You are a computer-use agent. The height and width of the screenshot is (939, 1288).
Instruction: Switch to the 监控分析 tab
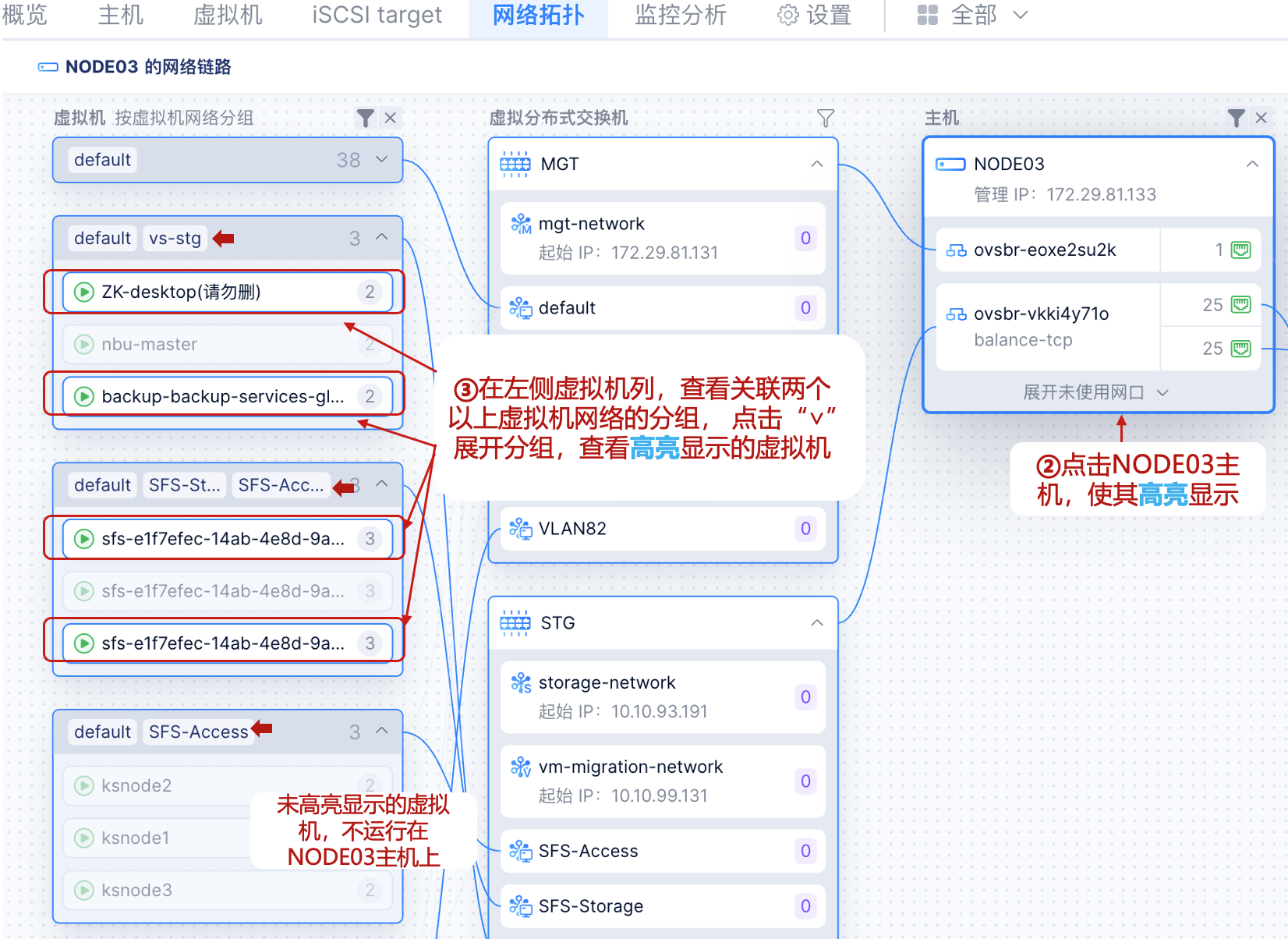pyautogui.click(x=680, y=15)
